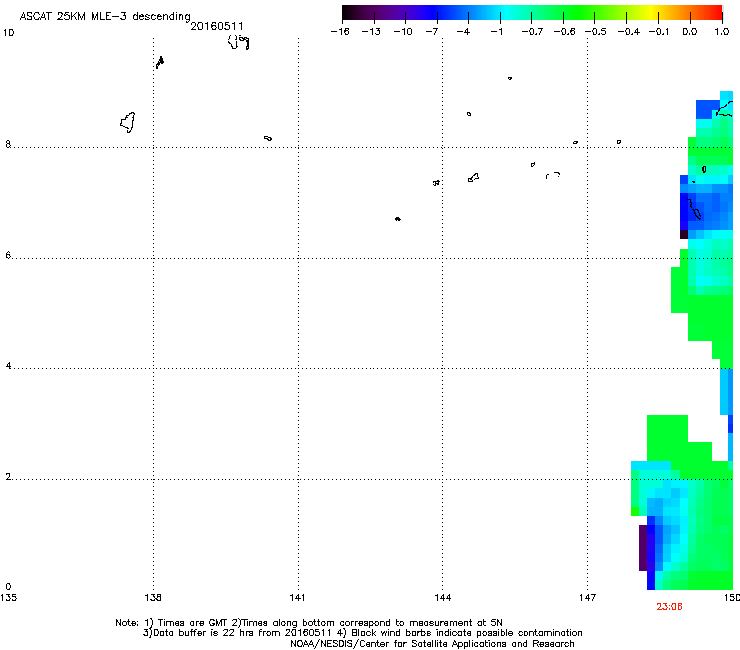The width and height of the screenshot is (740, 650).
Task: Click the colorbar label -1
Action: click(496, 32)
